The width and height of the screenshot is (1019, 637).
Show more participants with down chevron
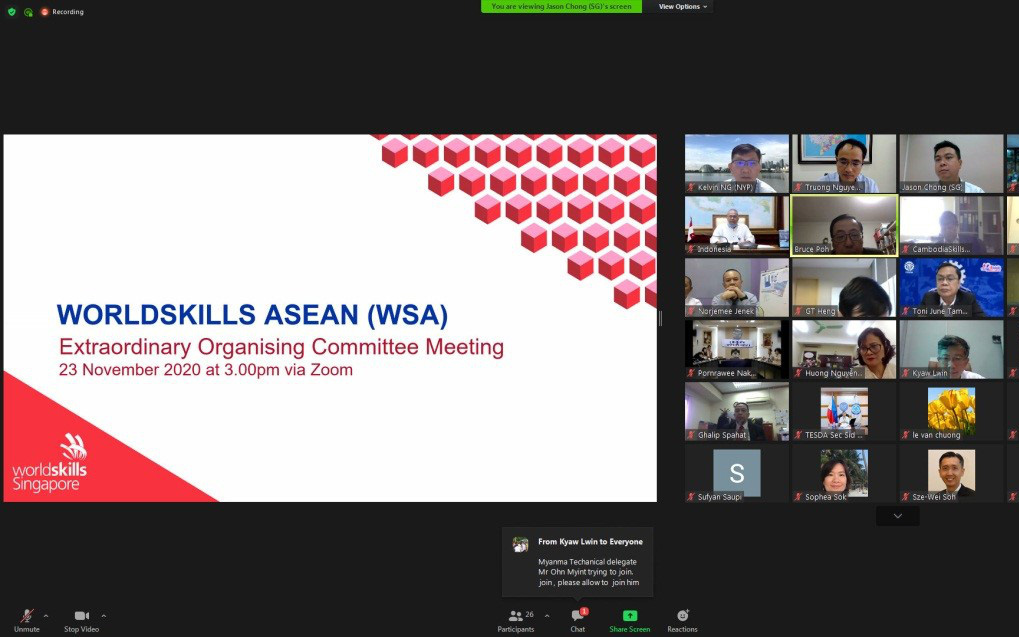tap(897, 516)
